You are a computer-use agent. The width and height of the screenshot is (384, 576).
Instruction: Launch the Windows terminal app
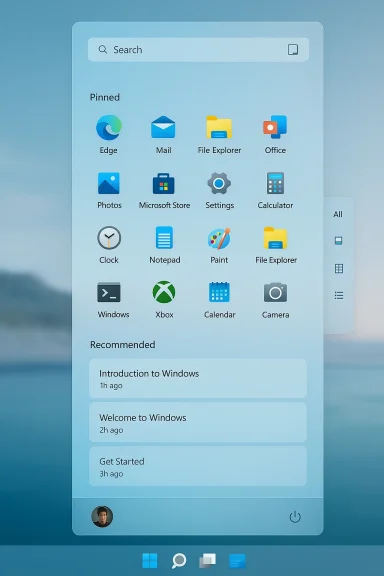click(x=109, y=292)
